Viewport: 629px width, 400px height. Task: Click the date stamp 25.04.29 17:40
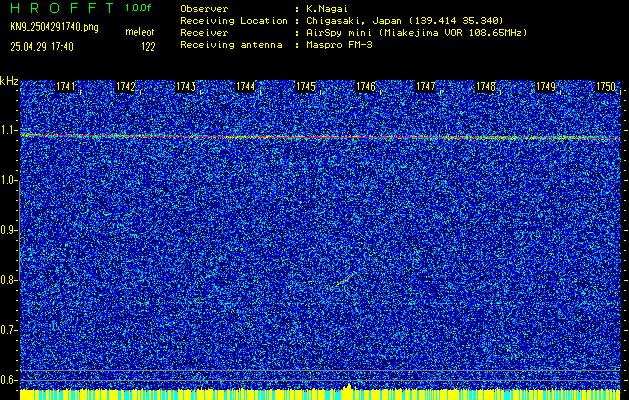[42, 47]
